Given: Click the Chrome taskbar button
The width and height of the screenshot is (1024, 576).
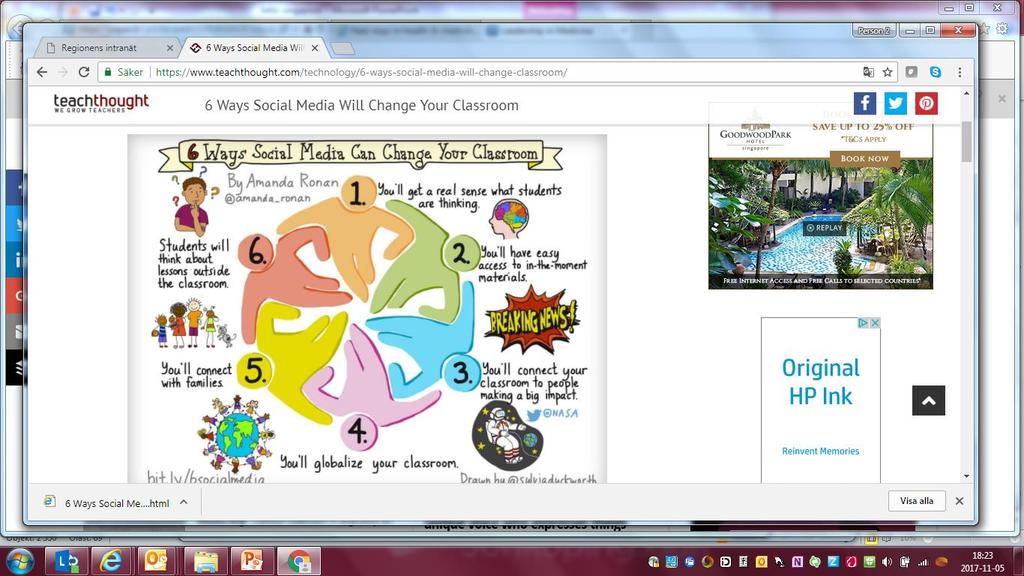Looking at the screenshot, I should tap(299, 562).
